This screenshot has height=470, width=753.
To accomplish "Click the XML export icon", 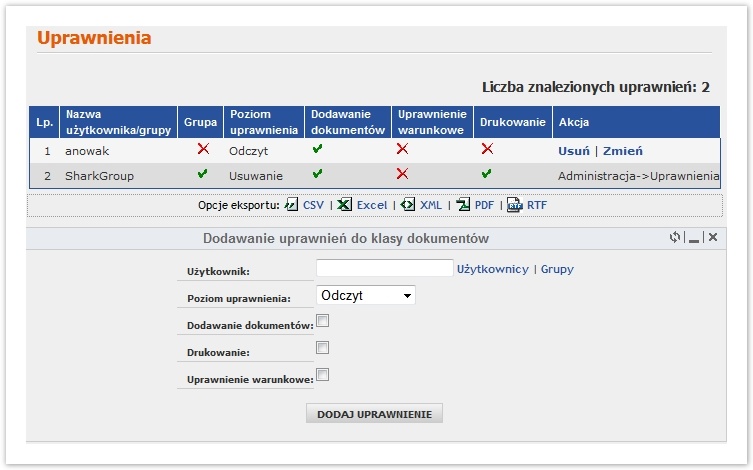I will [408, 205].
